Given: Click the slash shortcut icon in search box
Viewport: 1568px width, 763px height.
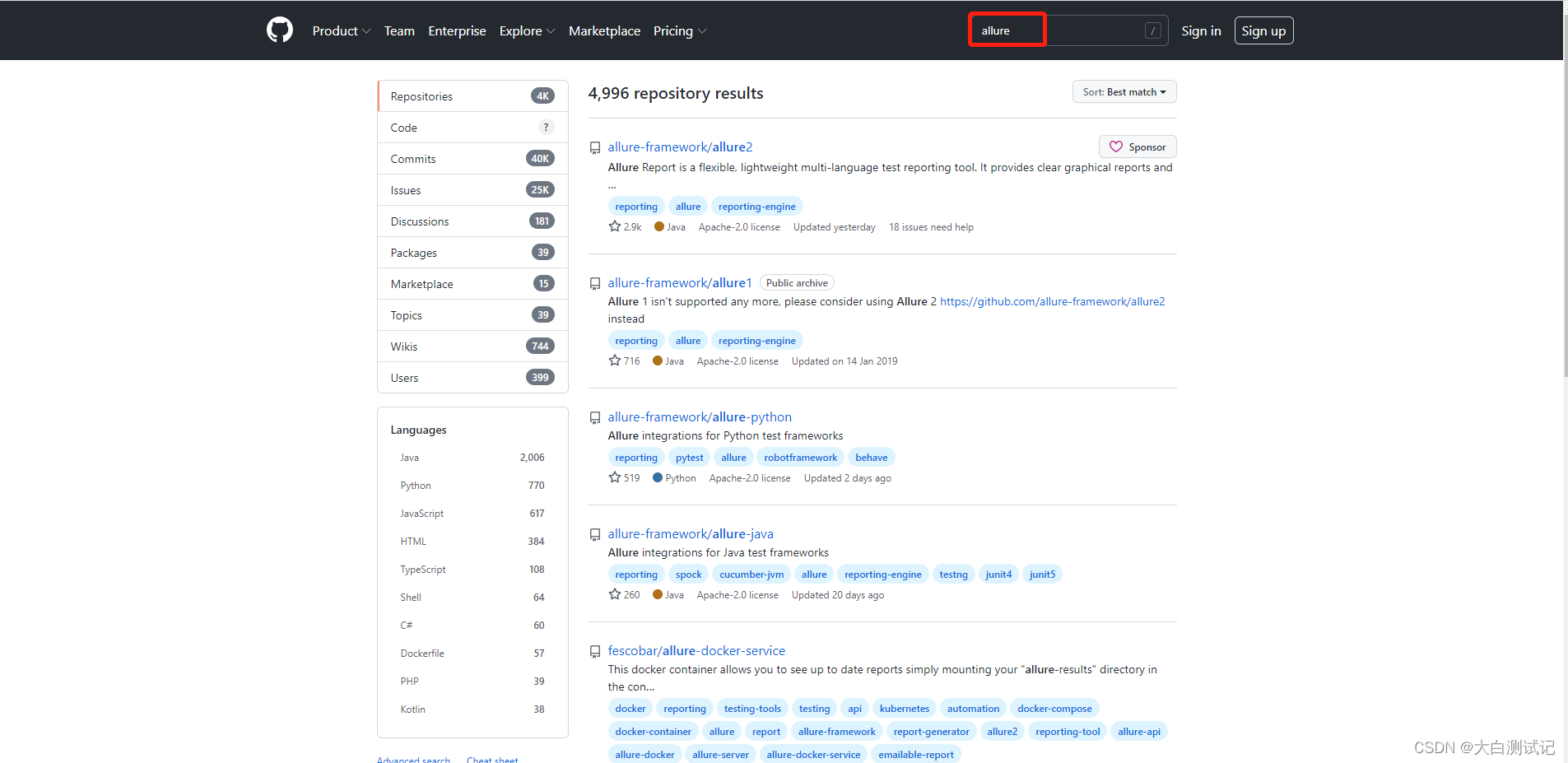Looking at the screenshot, I should (1153, 30).
